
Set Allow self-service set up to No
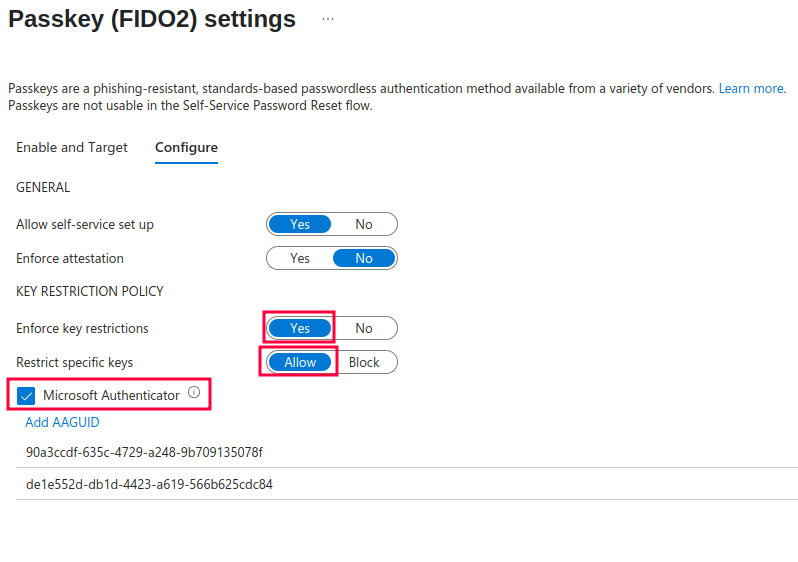[364, 224]
